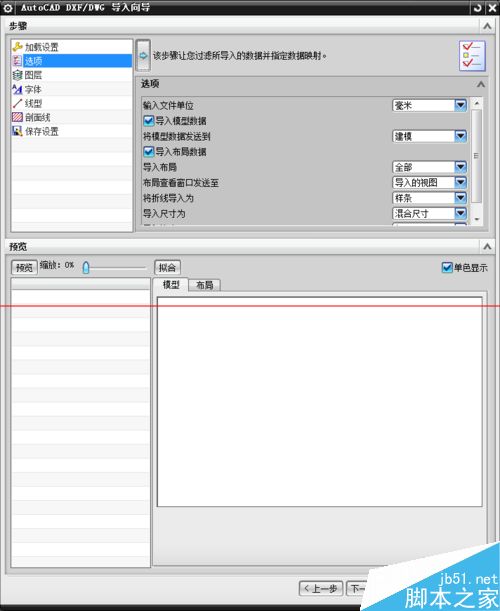Click the checklist icon beside the step description
The image size is (500, 611).
click(472, 56)
